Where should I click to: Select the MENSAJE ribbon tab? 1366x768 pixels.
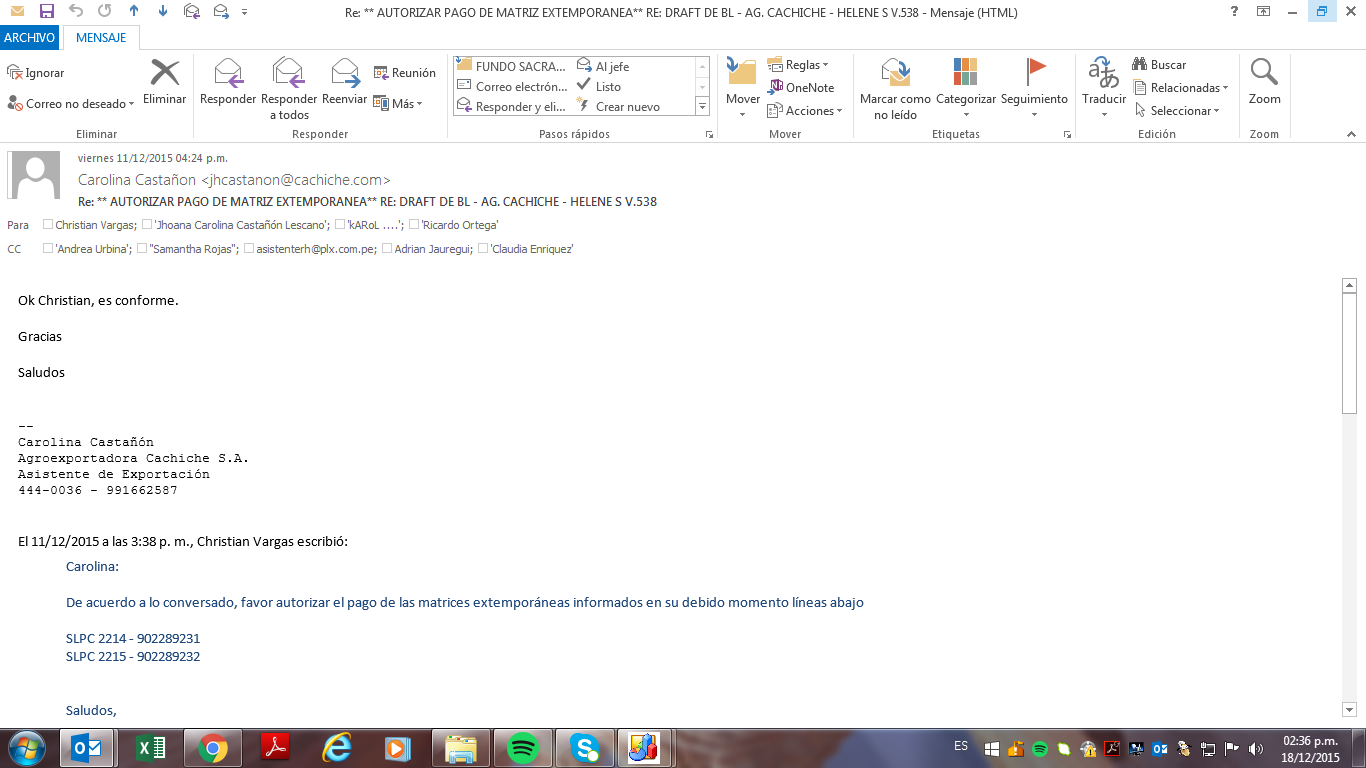point(101,38)
